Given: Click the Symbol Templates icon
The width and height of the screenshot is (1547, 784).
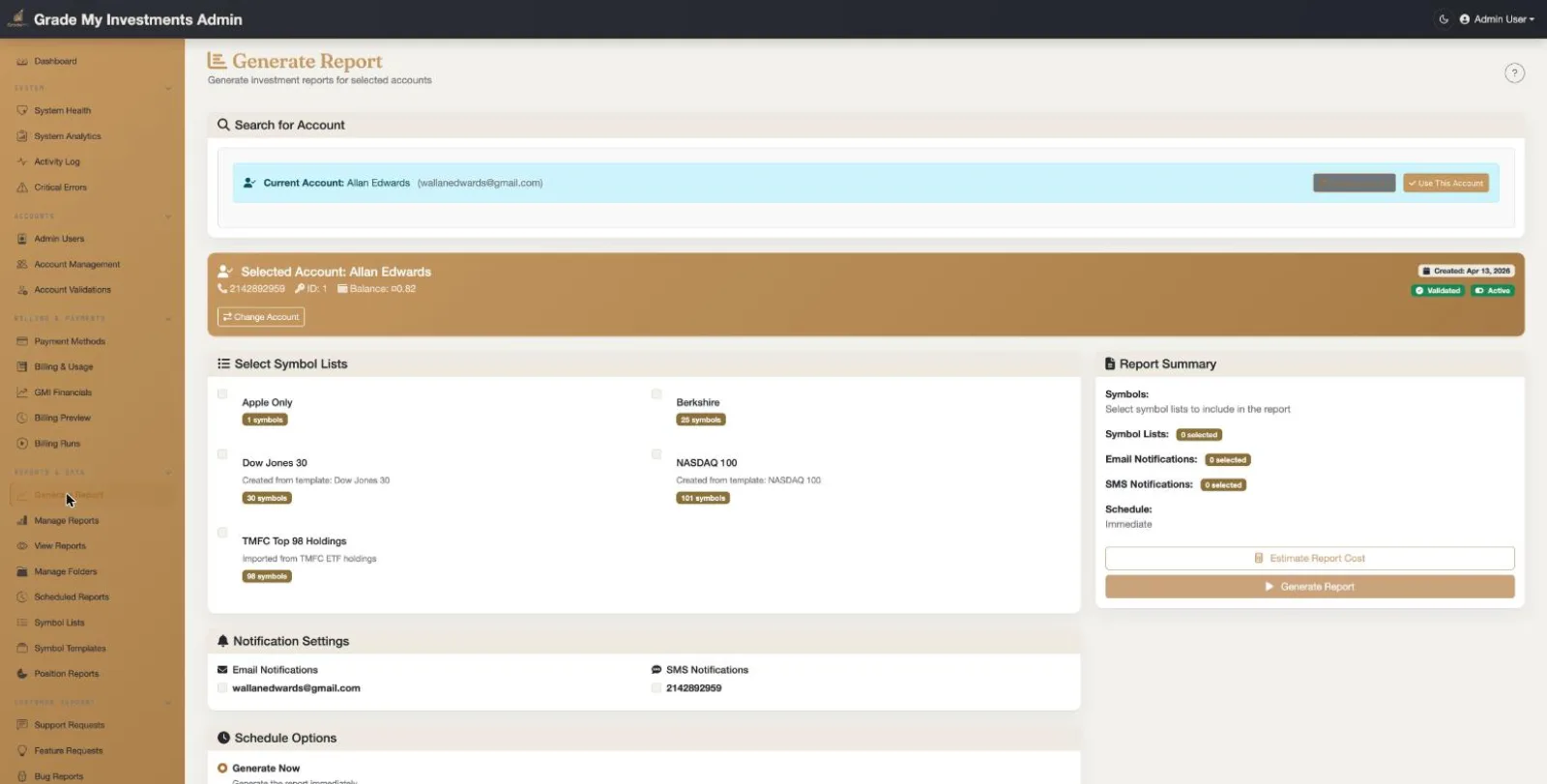Looking at the screenshot, I should [x=22, y=649].
